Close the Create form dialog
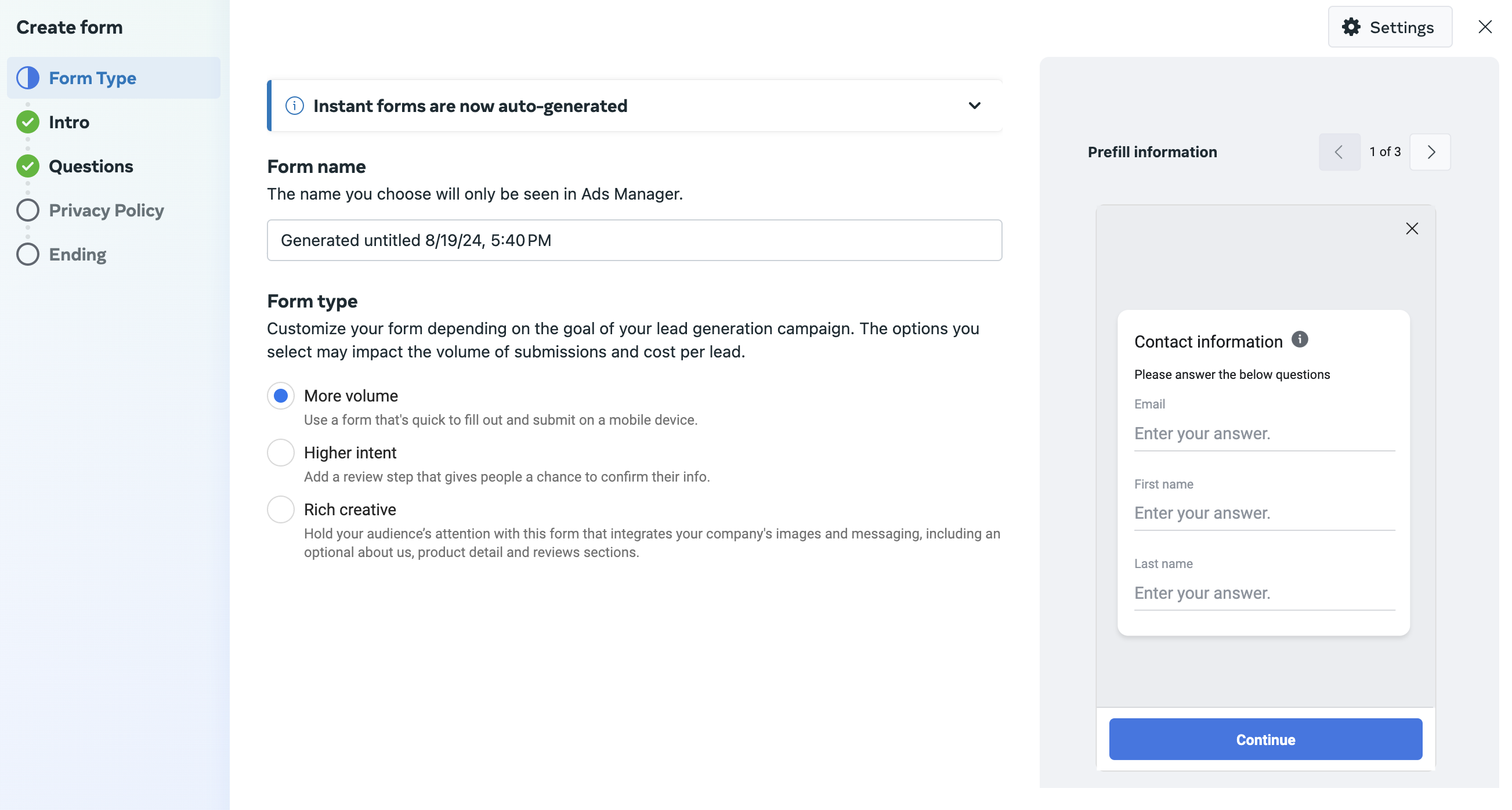 pos(1484,27)
